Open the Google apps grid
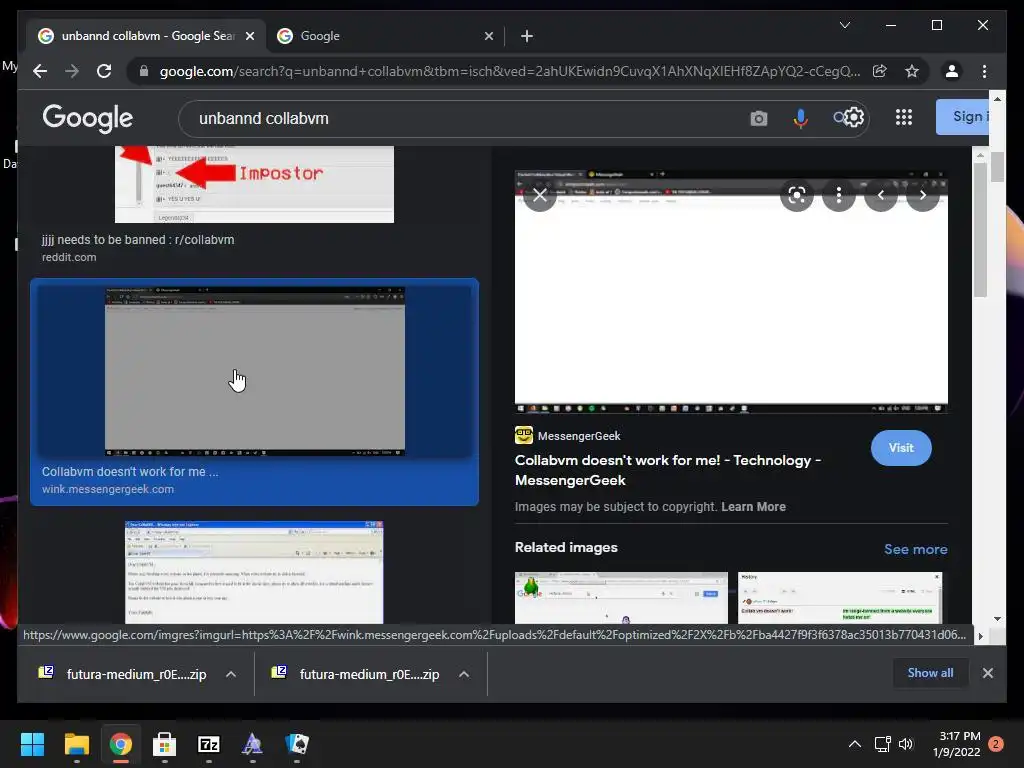The height and width of the screenshot is (768, 1024). pos(904,118)
